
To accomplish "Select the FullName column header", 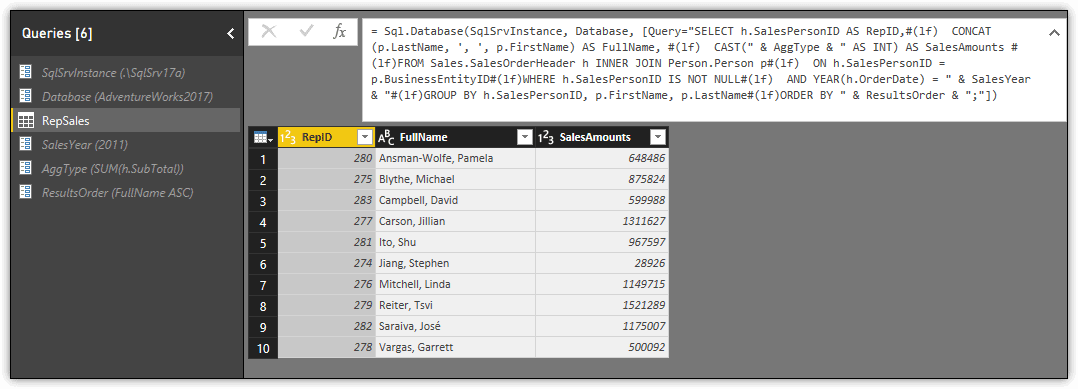I will pyautogui.click(x=455, y=137).
